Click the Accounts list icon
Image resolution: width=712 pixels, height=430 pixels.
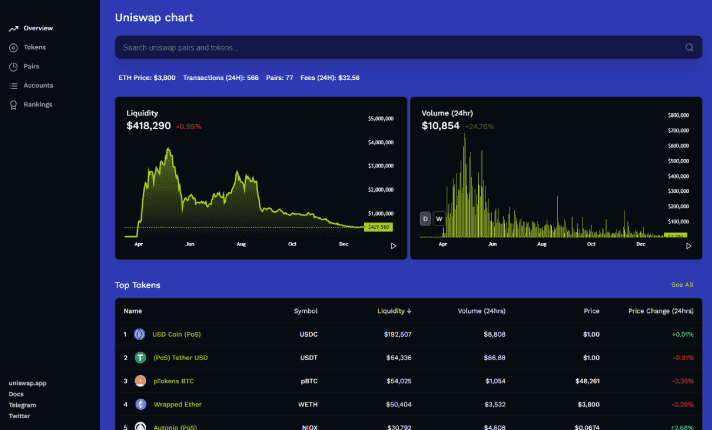(13, 86)
